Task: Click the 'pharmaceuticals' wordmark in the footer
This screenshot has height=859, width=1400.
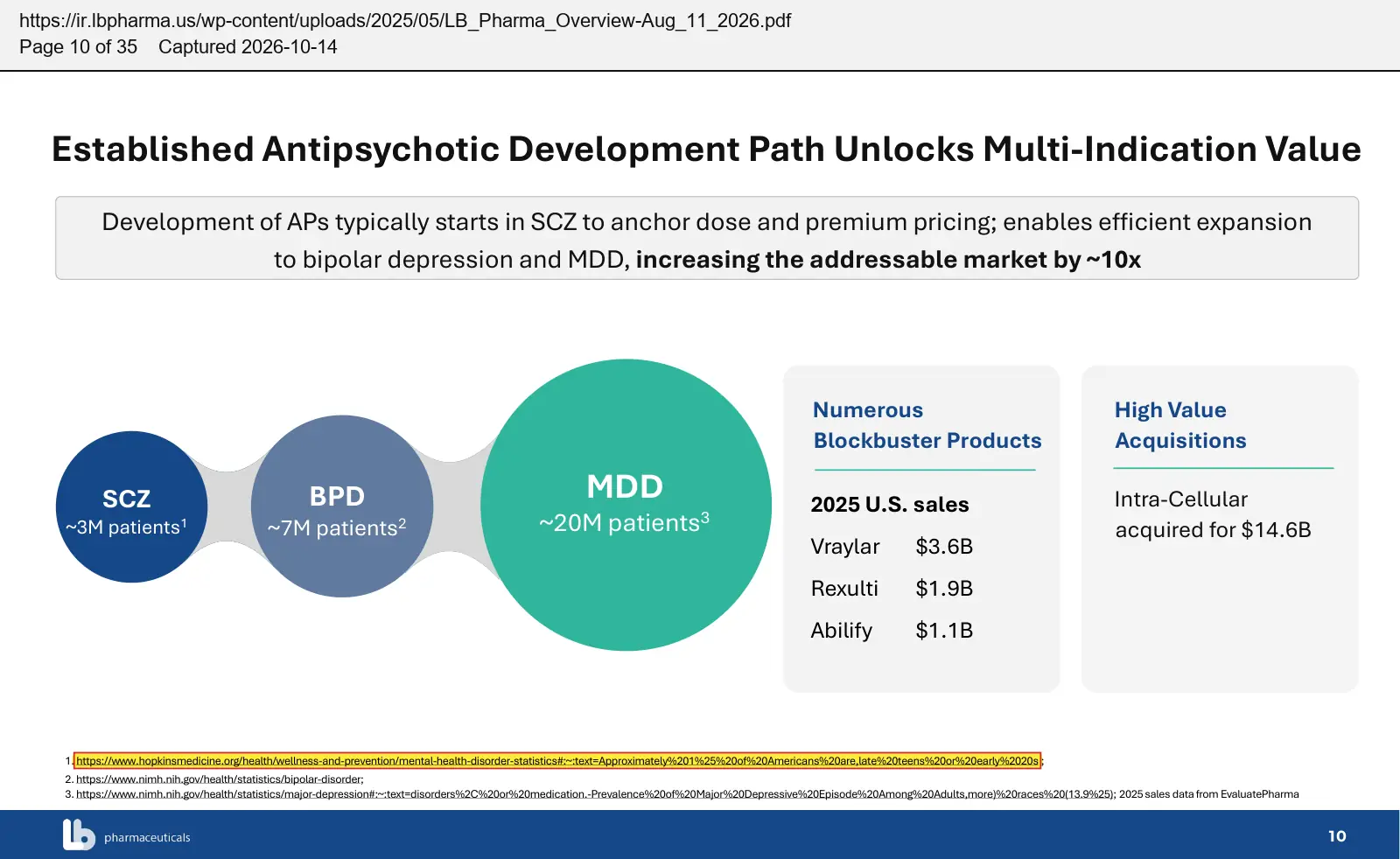Action: (x=147, y=838)
